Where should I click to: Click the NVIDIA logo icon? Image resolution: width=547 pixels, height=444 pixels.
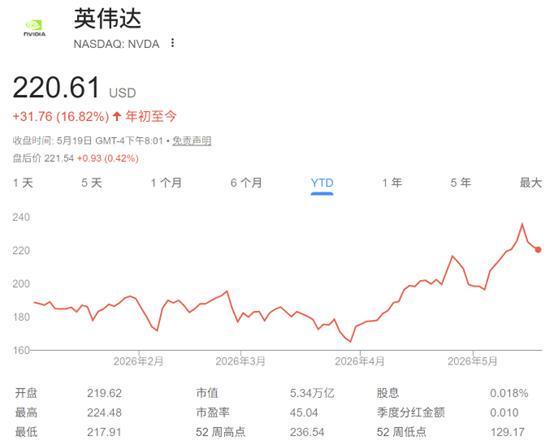[x=35, y=28]
